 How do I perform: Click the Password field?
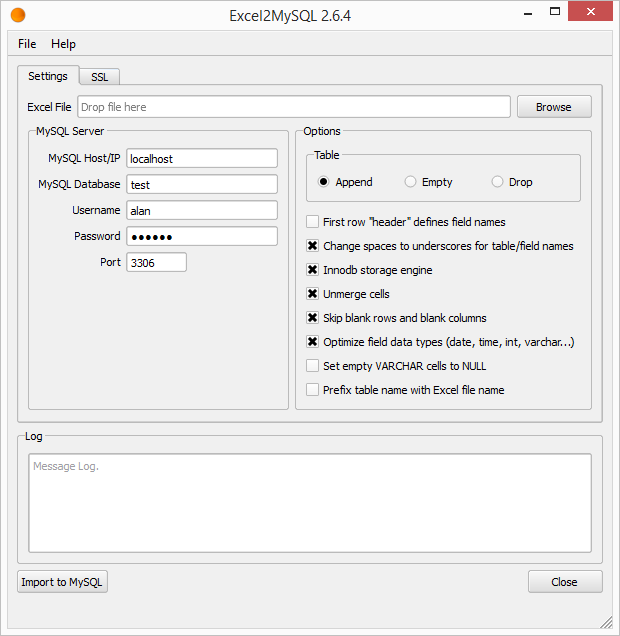(x=202, y=236)
